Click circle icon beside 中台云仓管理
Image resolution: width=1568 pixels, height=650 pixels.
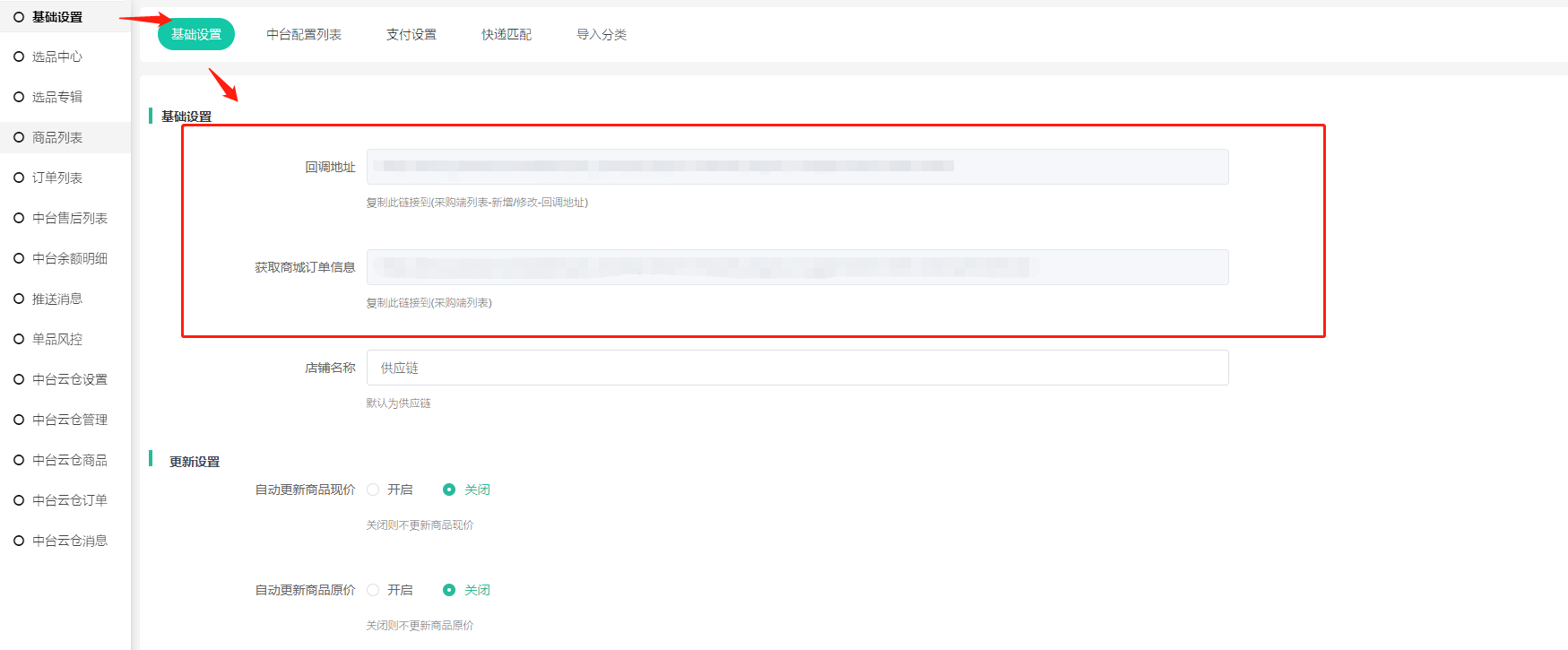pos(19,420)
